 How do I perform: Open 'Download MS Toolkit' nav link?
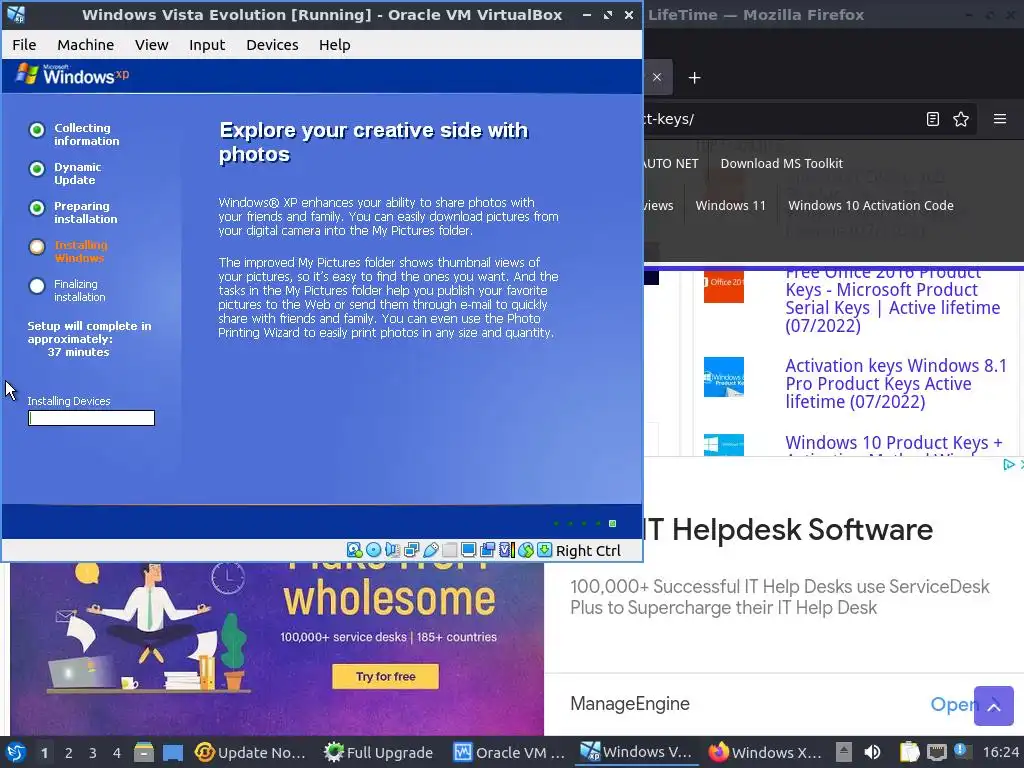click(781, 163)
